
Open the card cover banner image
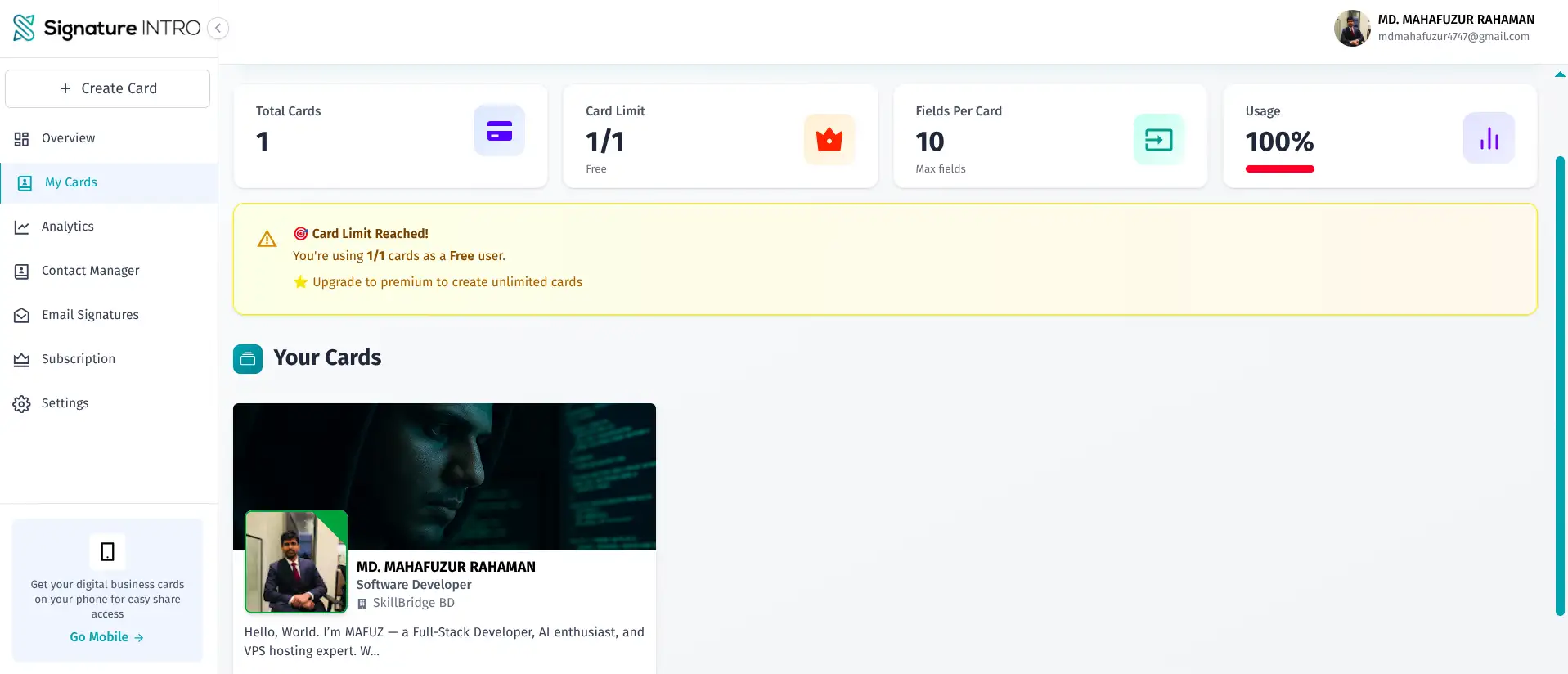tap(444, 477)
